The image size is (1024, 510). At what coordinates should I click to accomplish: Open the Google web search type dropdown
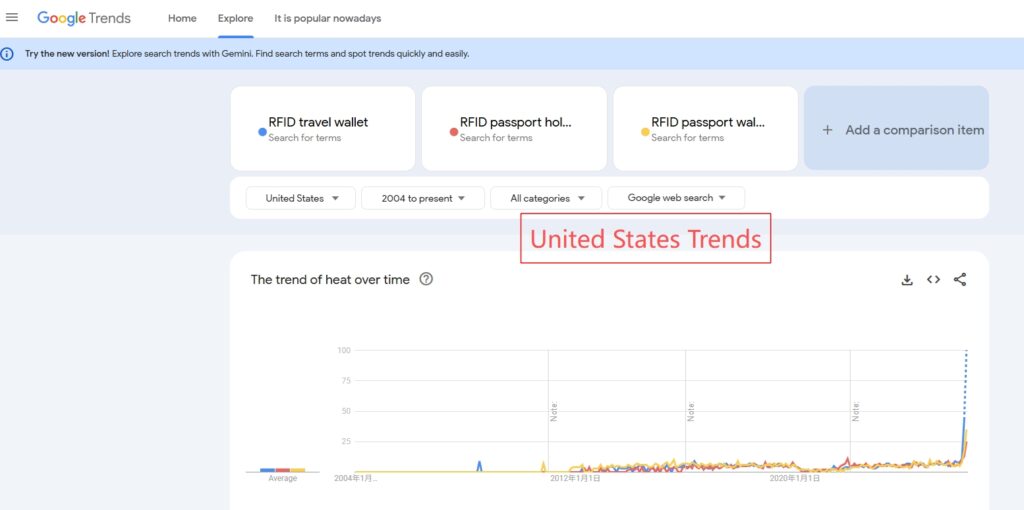click(676, 198)
